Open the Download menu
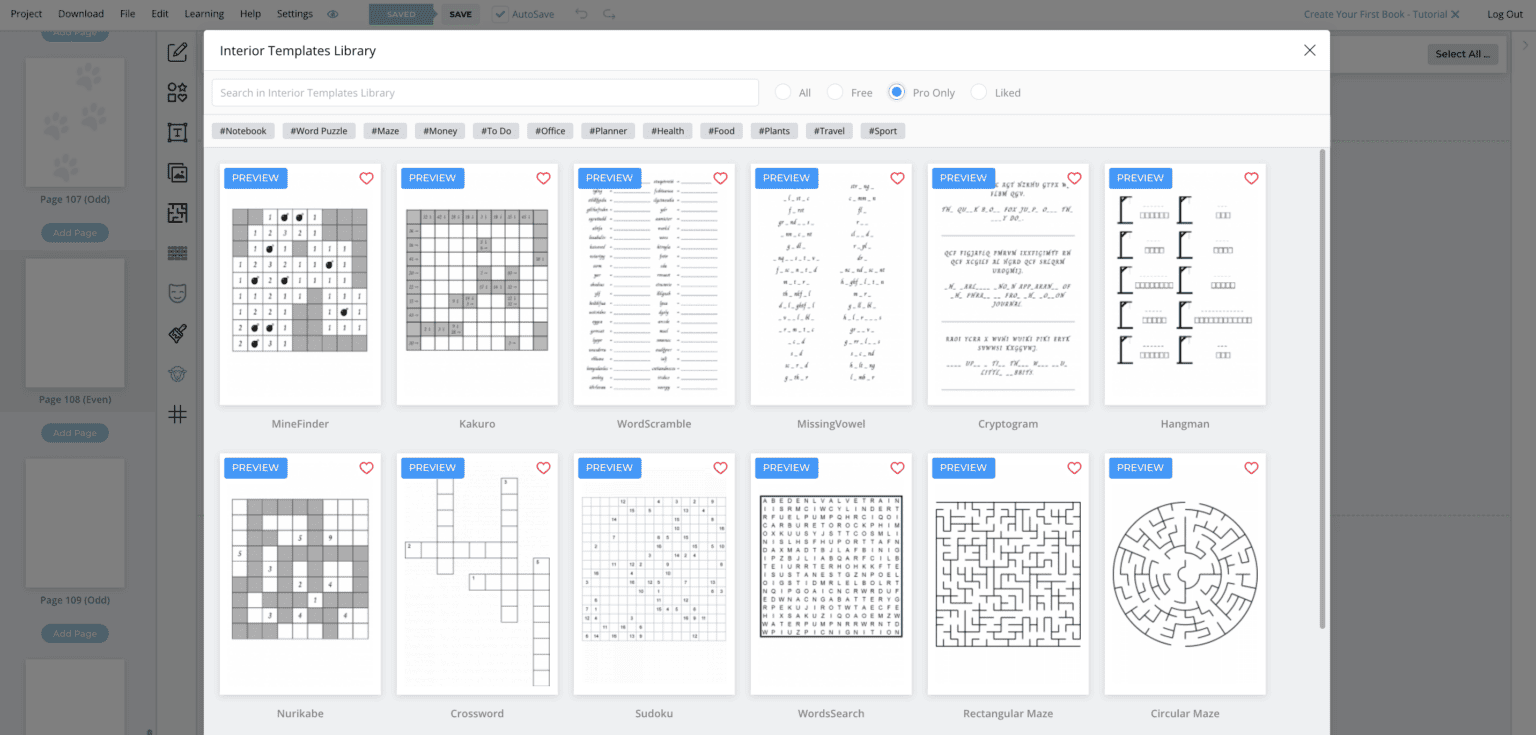Image resolution: width=1536 pixels, height=735 pixels. pos(81,14)
